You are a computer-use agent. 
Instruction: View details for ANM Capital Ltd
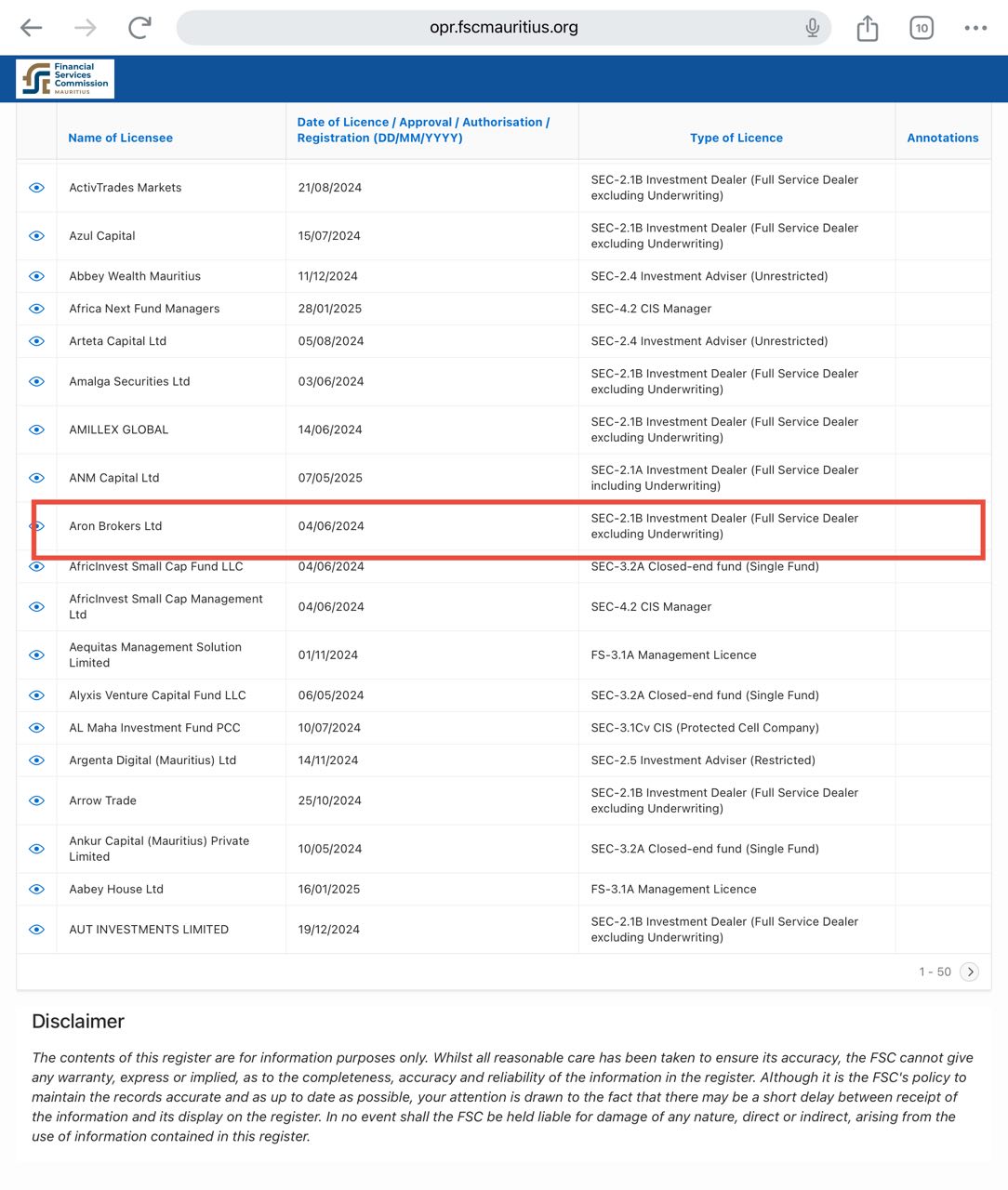pos(37,478)
